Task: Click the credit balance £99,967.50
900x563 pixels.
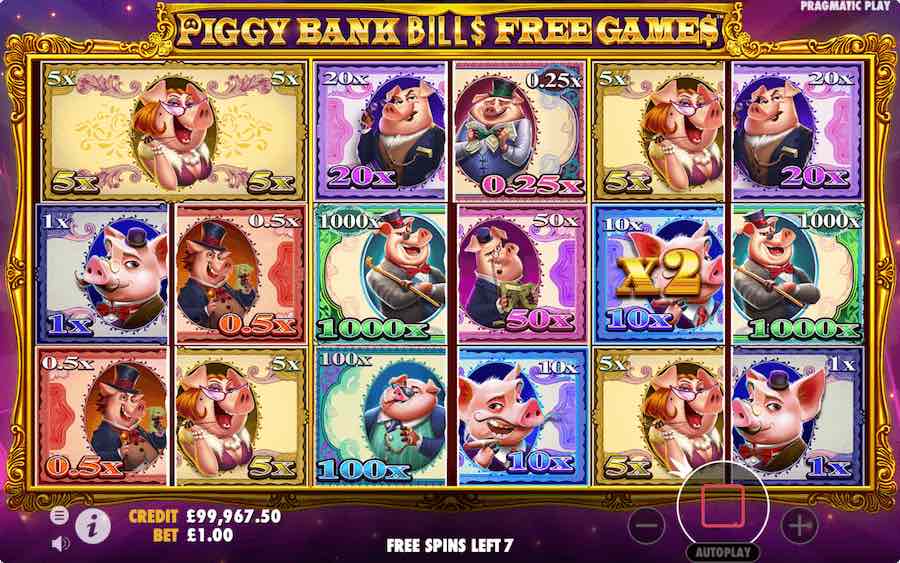Action: click(234, 516)
